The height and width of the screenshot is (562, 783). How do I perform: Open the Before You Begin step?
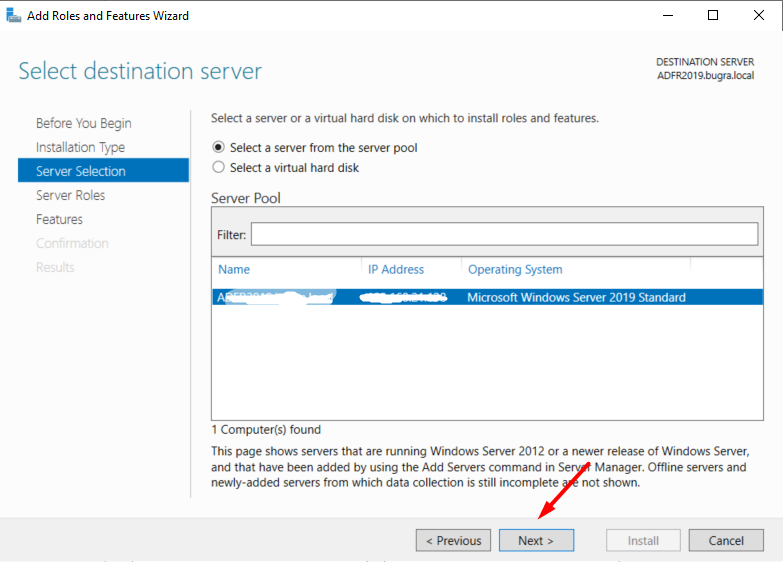(x=83, y=123)
